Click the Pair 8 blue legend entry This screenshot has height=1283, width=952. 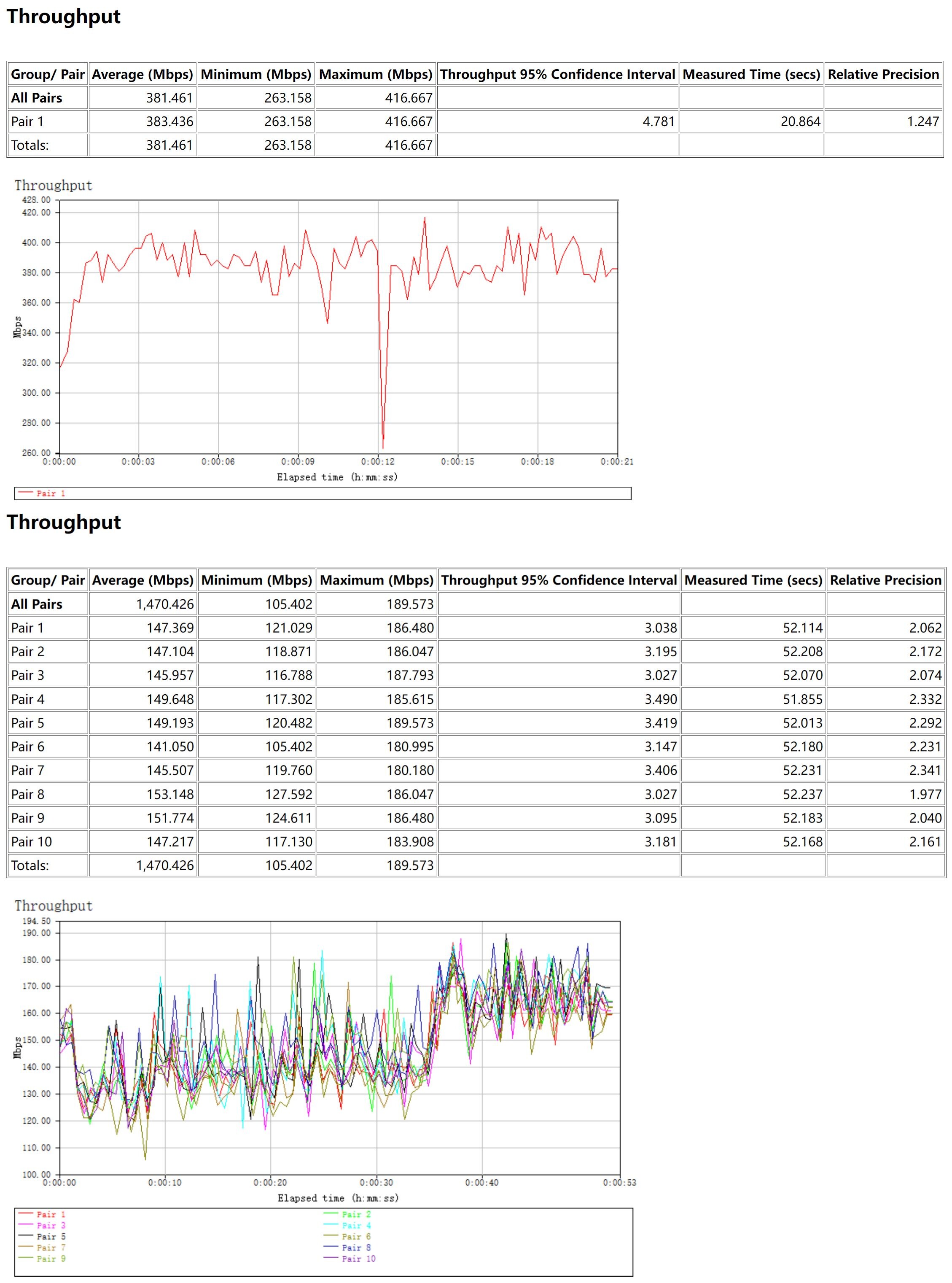pyautogui.click(x=356, y=1247)
